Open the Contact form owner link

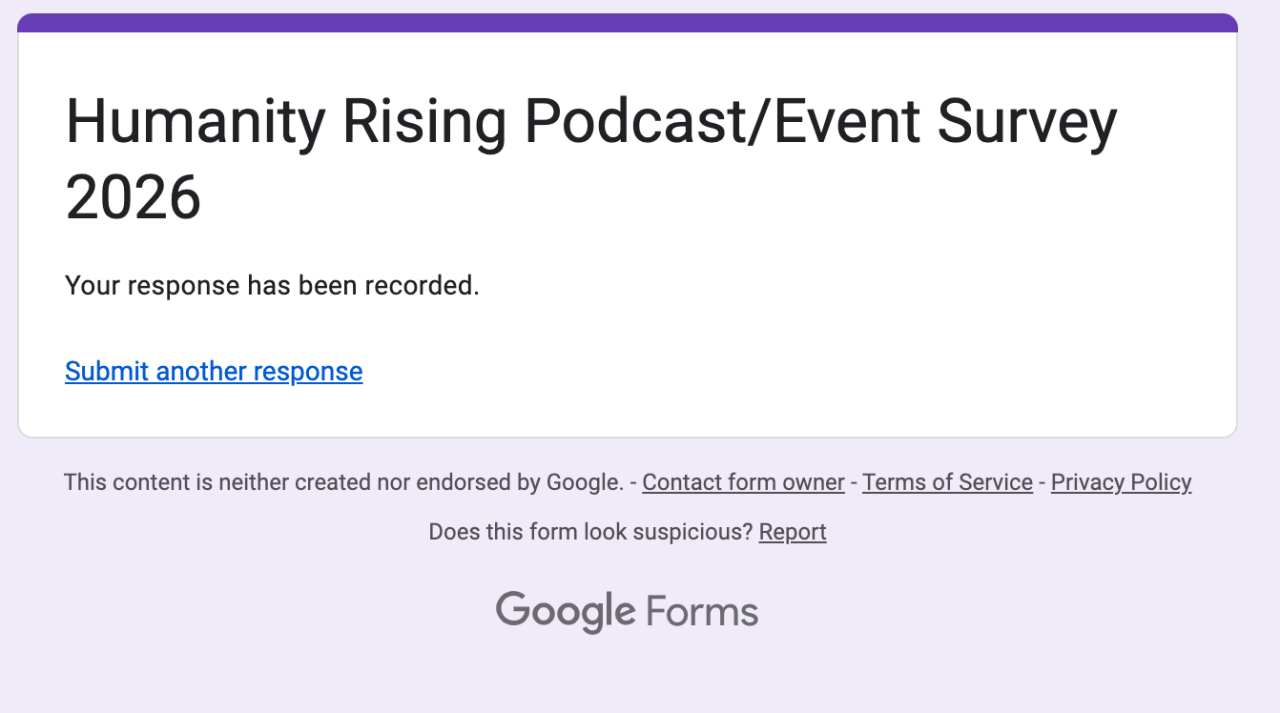click(743, 482)
